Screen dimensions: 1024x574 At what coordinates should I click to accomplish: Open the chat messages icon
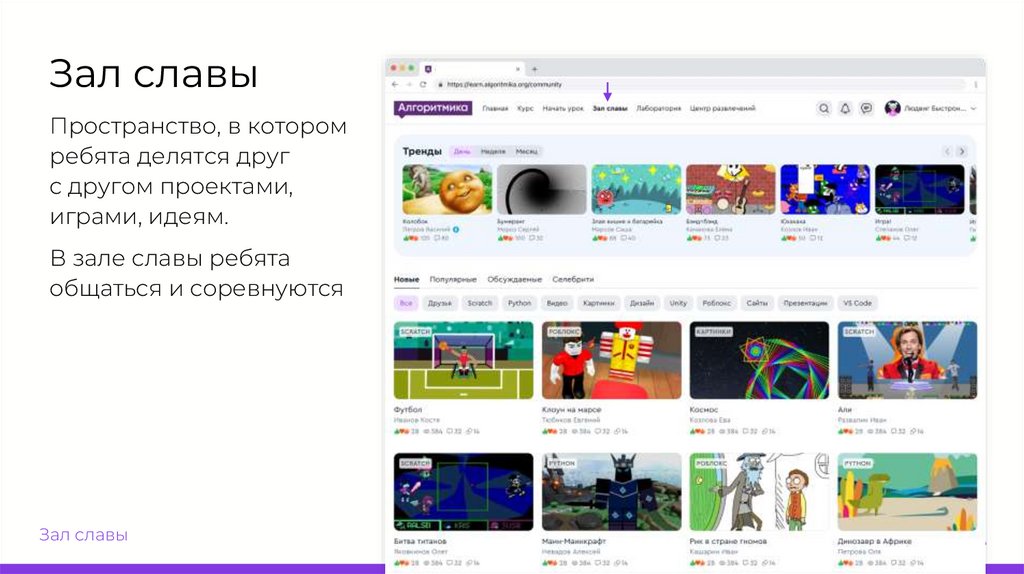coord(866,108)
